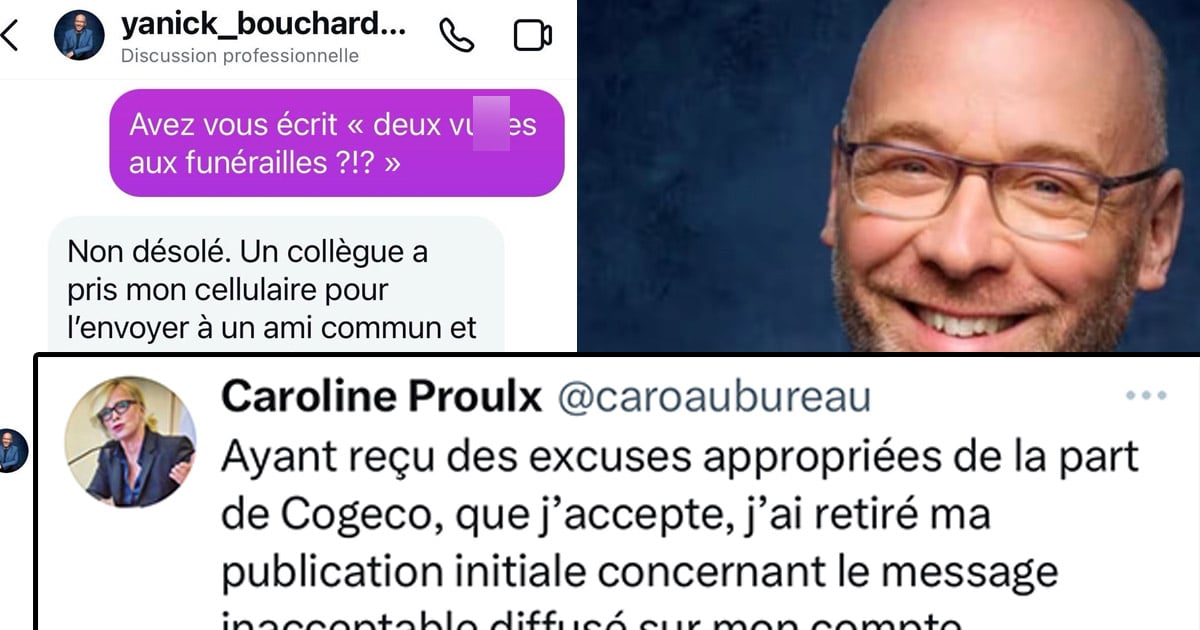Click the tweet line "publication initiale concernant le message"

pyautogui.click(x=639, y=573)
